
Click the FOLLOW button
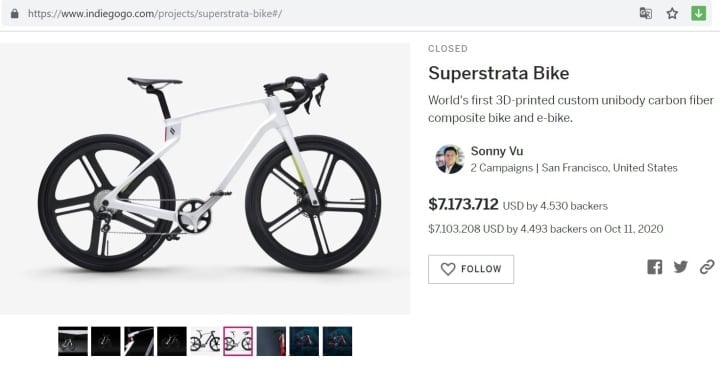[x=471, y=269]
